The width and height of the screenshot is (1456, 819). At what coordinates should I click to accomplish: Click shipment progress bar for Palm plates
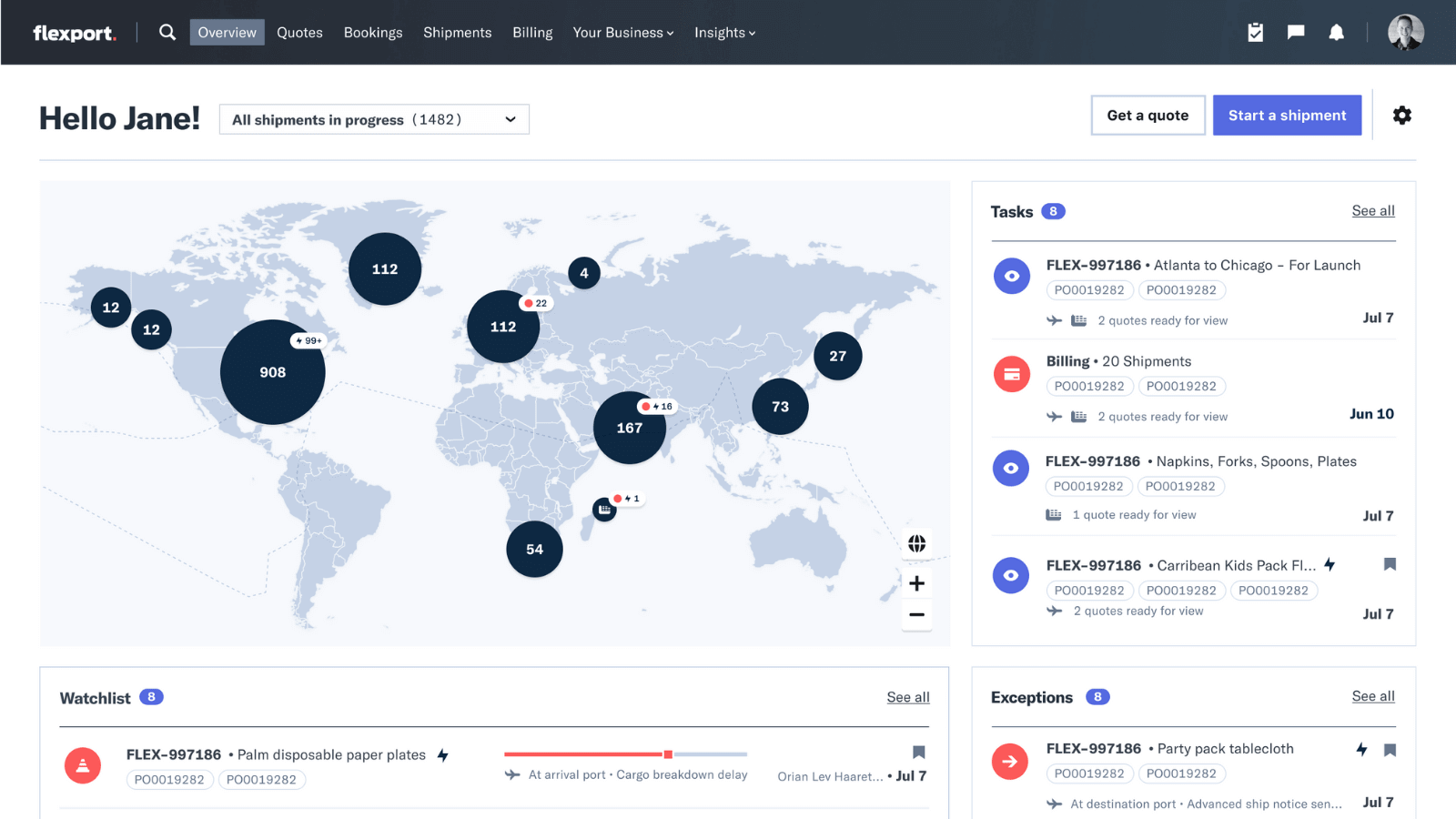[626, 754]
